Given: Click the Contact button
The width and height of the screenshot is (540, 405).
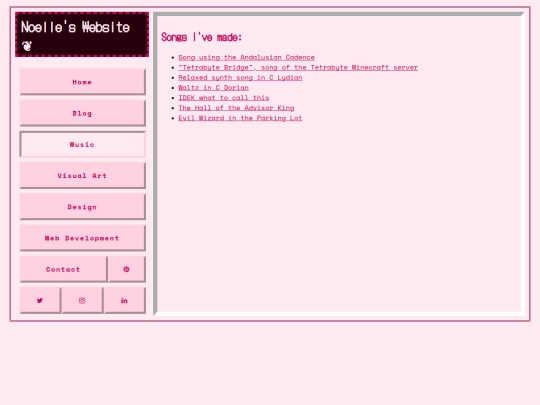Looking at the screenshot, I should click(x=63, y=269).
